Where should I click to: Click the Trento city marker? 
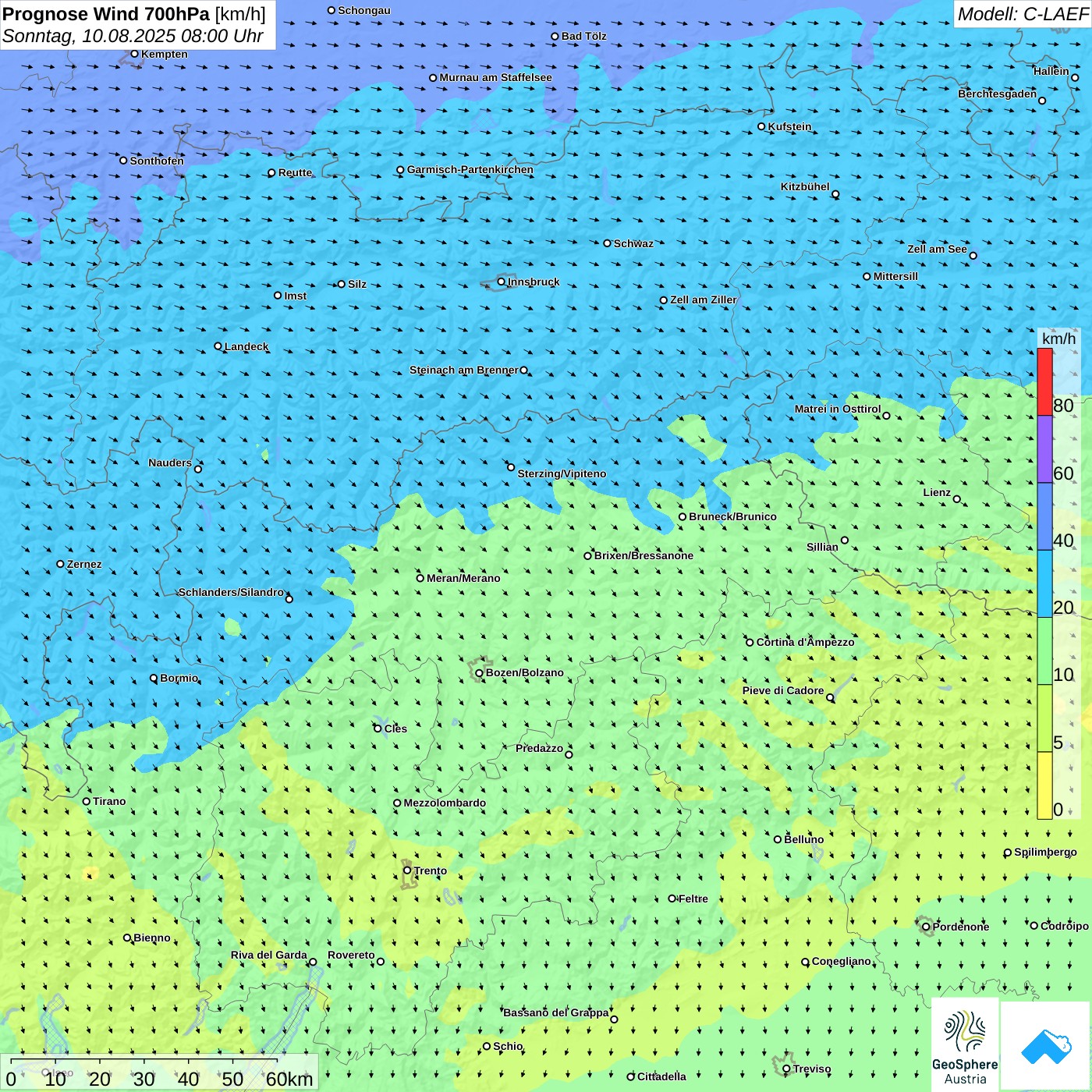coord(407,870)
